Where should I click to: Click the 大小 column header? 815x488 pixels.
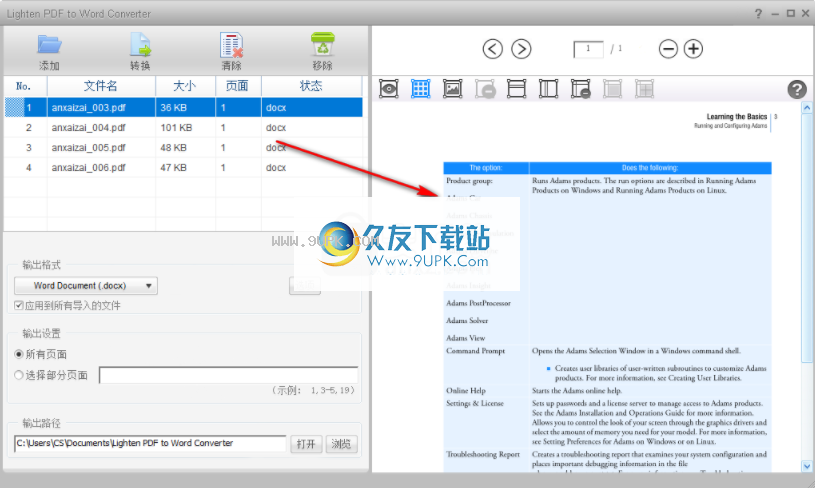(185, 86)
